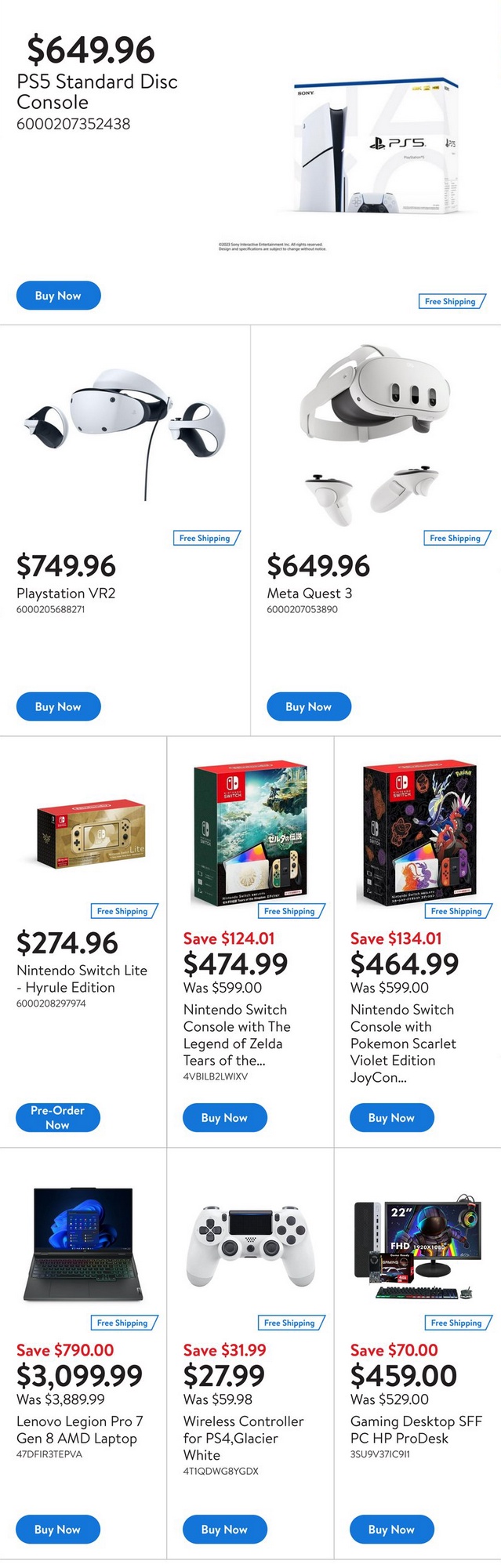Open the PS5 console product image

375,146
